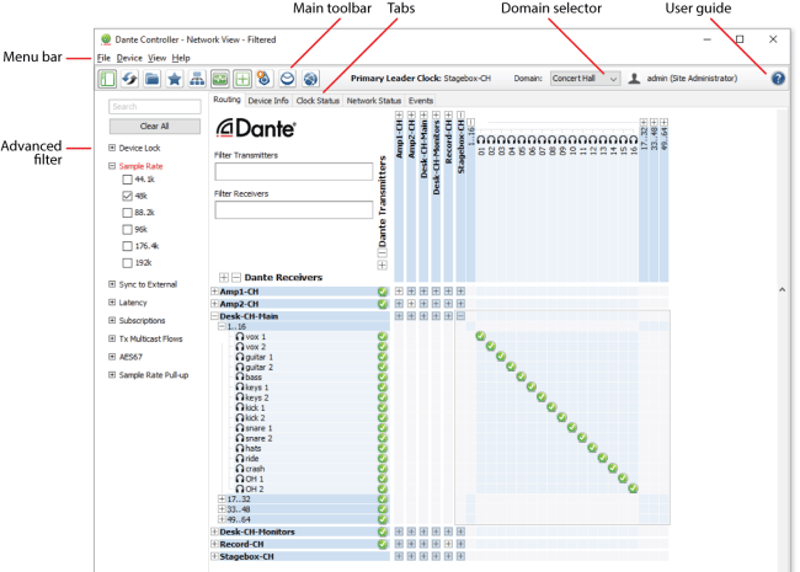Open the Domain selector dropdown
This screenshot has width=800, height=572.
coord(585,78)
